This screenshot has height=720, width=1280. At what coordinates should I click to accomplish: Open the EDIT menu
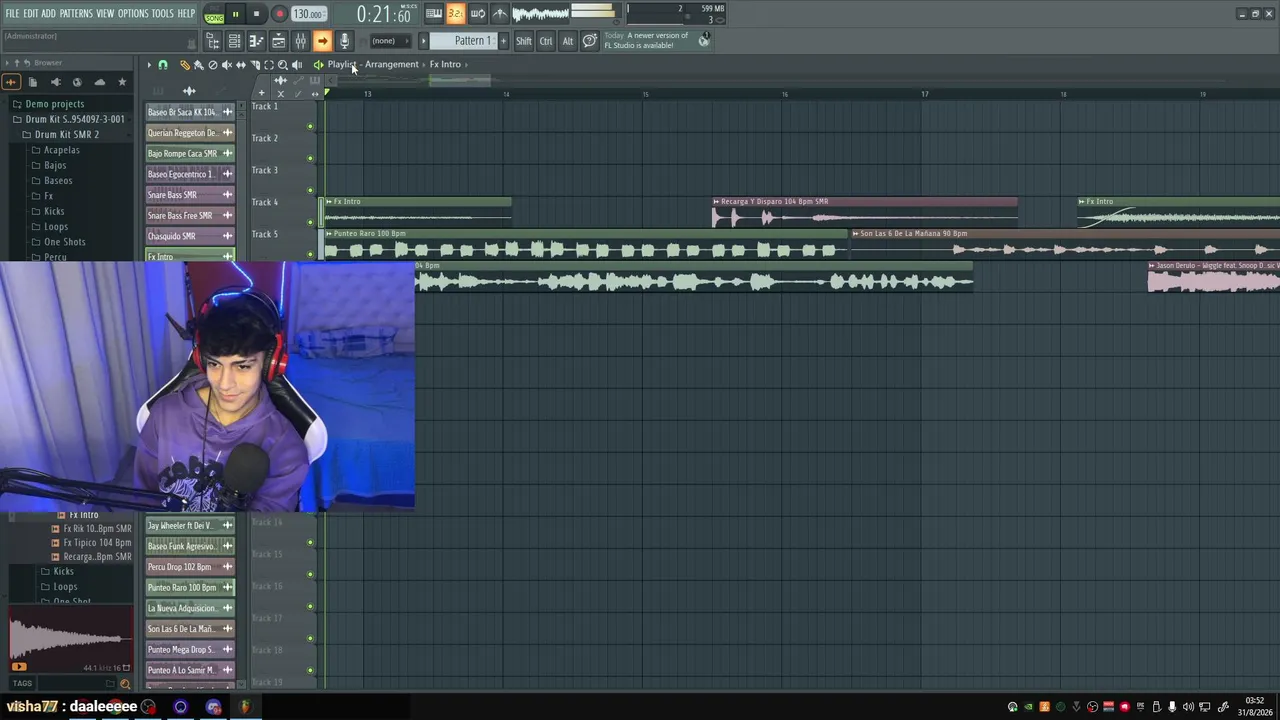[31, 14]
